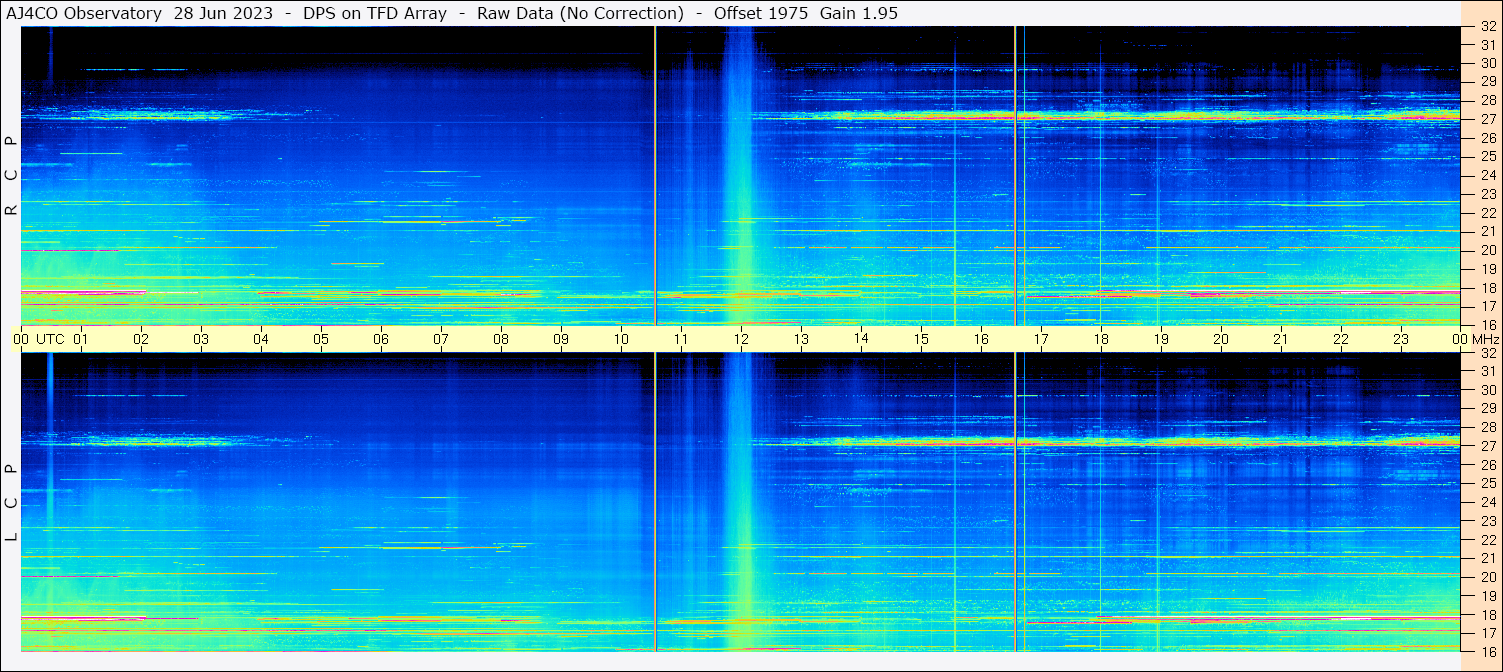Click hour 16 on the UTC time axis
The image size is (1503, 672).
981,339
